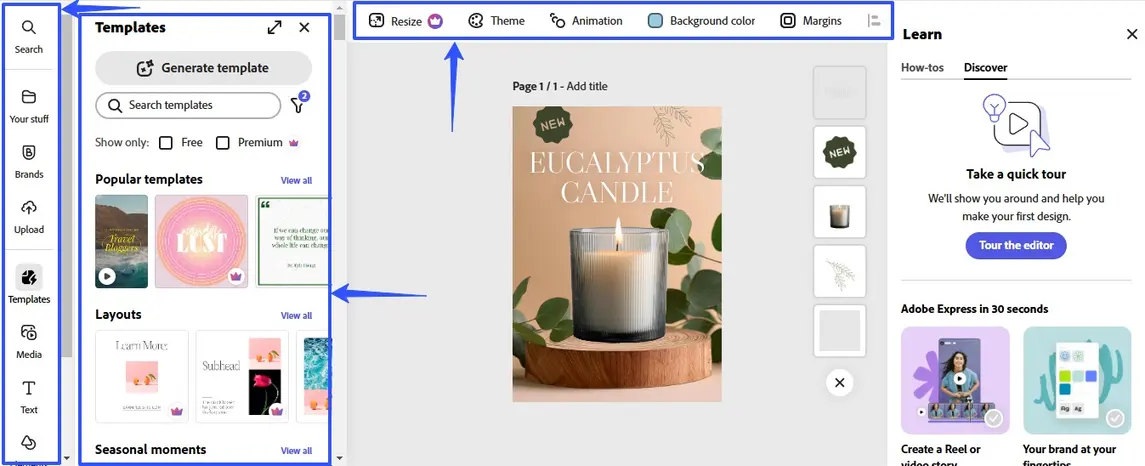
Task: Enable the Premium templates checkbox
Action: 223,143
